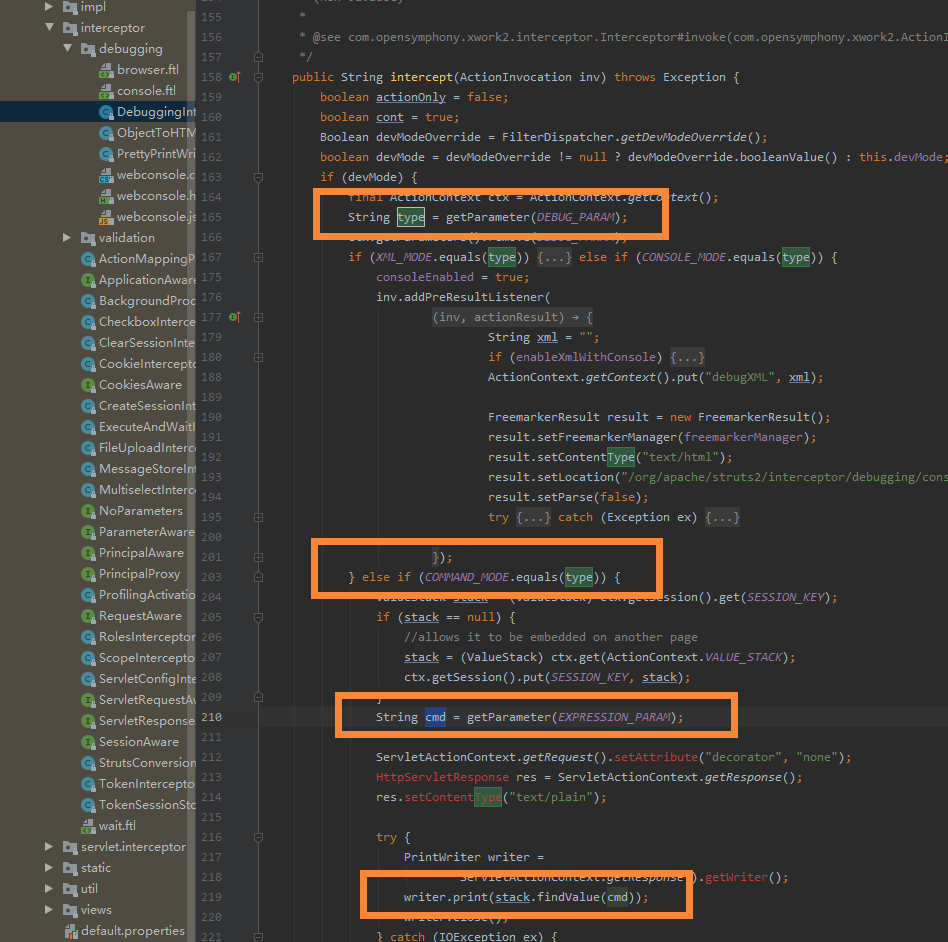Click the JavaScript file icon of webconsole.js
This screenshot has height=942, width=948.
pos(106,216)
